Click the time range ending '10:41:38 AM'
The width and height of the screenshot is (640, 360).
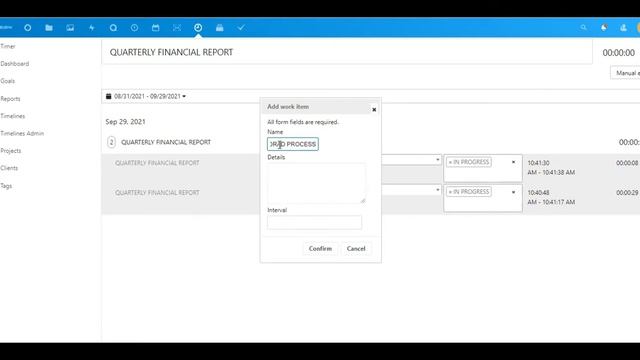pyautogui.click(x=551, y=168)
